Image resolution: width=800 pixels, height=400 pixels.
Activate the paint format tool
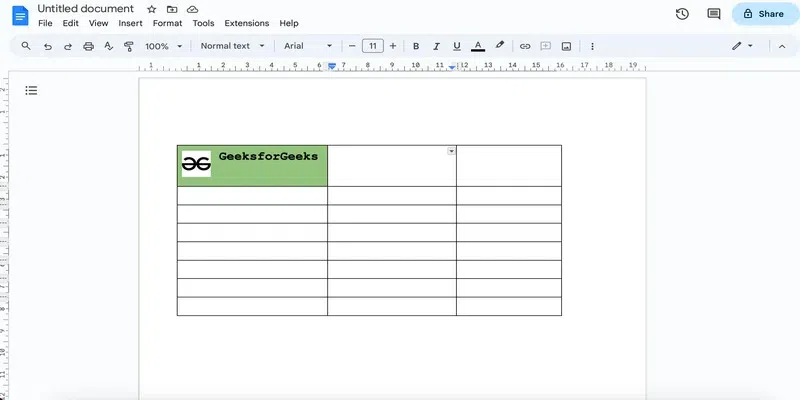[x=129, y=46]
